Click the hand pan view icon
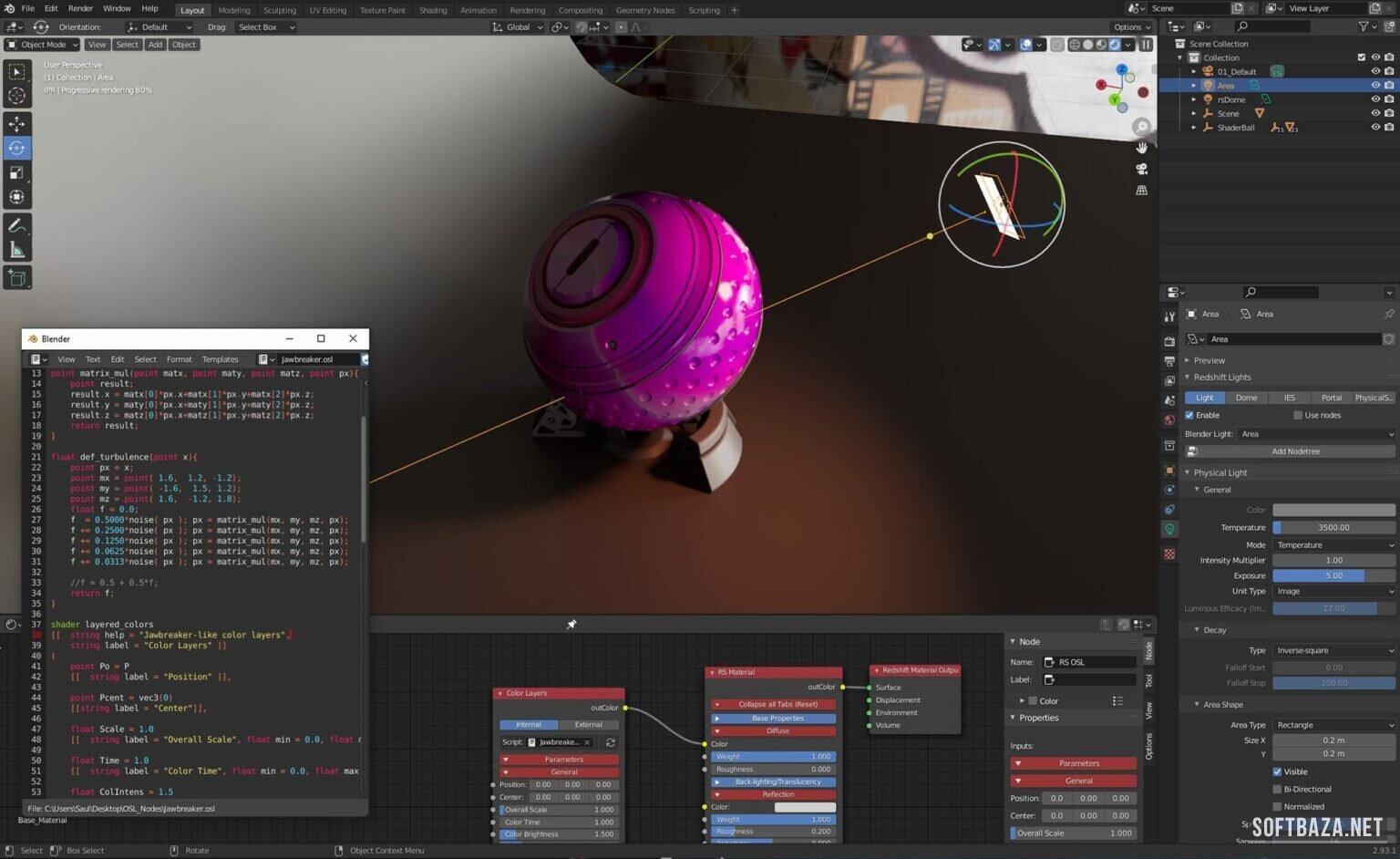Image resolution: width=1400 pixels, height=859 pixels. (1141, 147)
